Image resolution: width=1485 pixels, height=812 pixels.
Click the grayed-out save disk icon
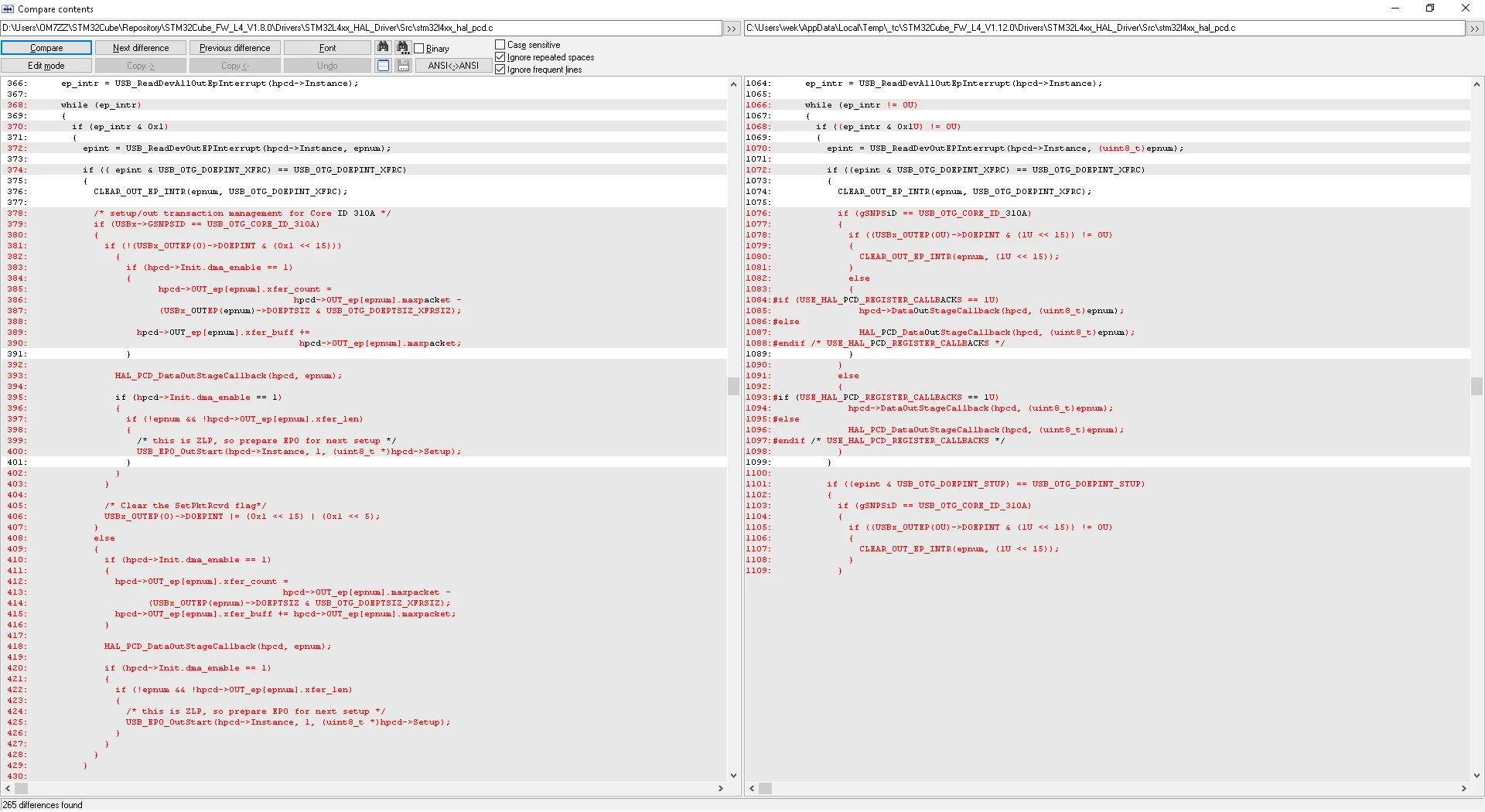[403, 66]
